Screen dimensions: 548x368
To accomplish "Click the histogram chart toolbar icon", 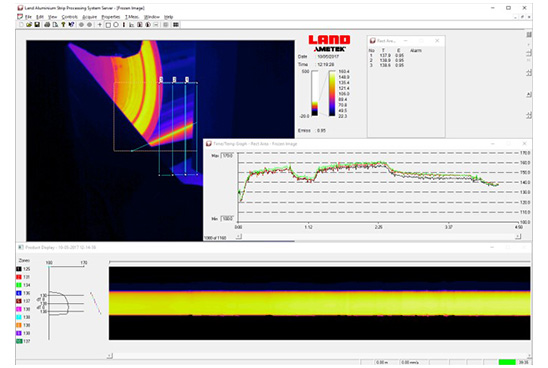I will tap(131, 24).
